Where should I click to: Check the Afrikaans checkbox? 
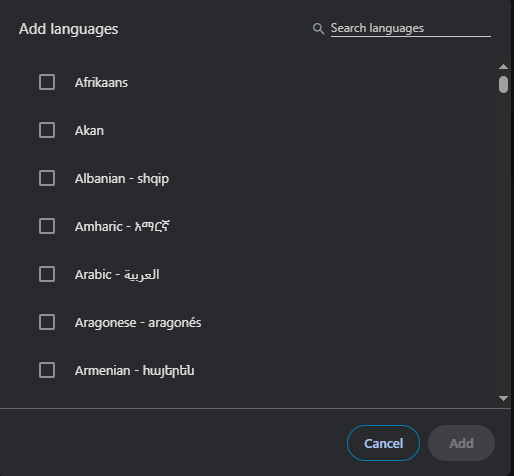click(47, 82)
